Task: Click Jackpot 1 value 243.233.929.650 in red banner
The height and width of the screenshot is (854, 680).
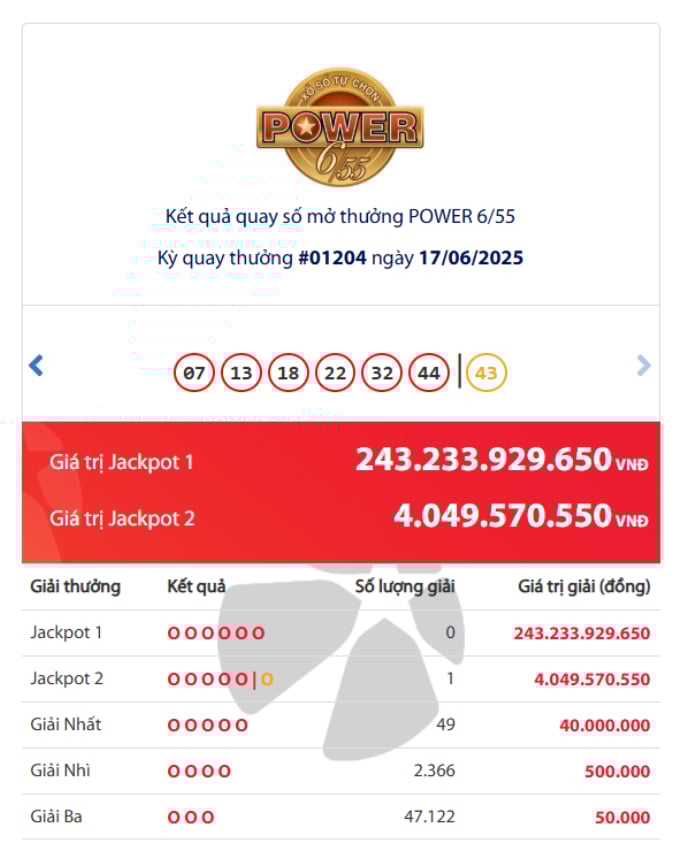Action: [501, 460]
